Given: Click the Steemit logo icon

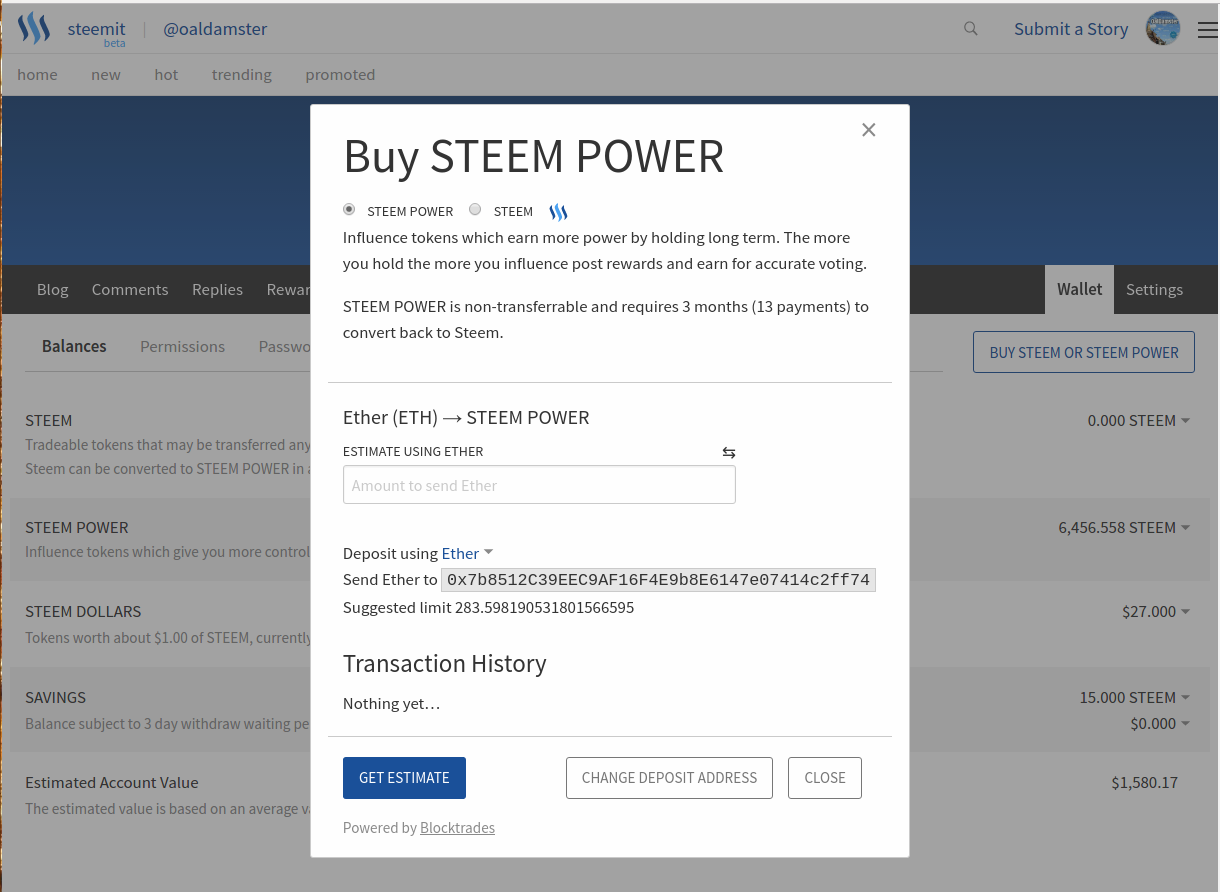Looking at the screenshot, I should (x=34, y=29).
